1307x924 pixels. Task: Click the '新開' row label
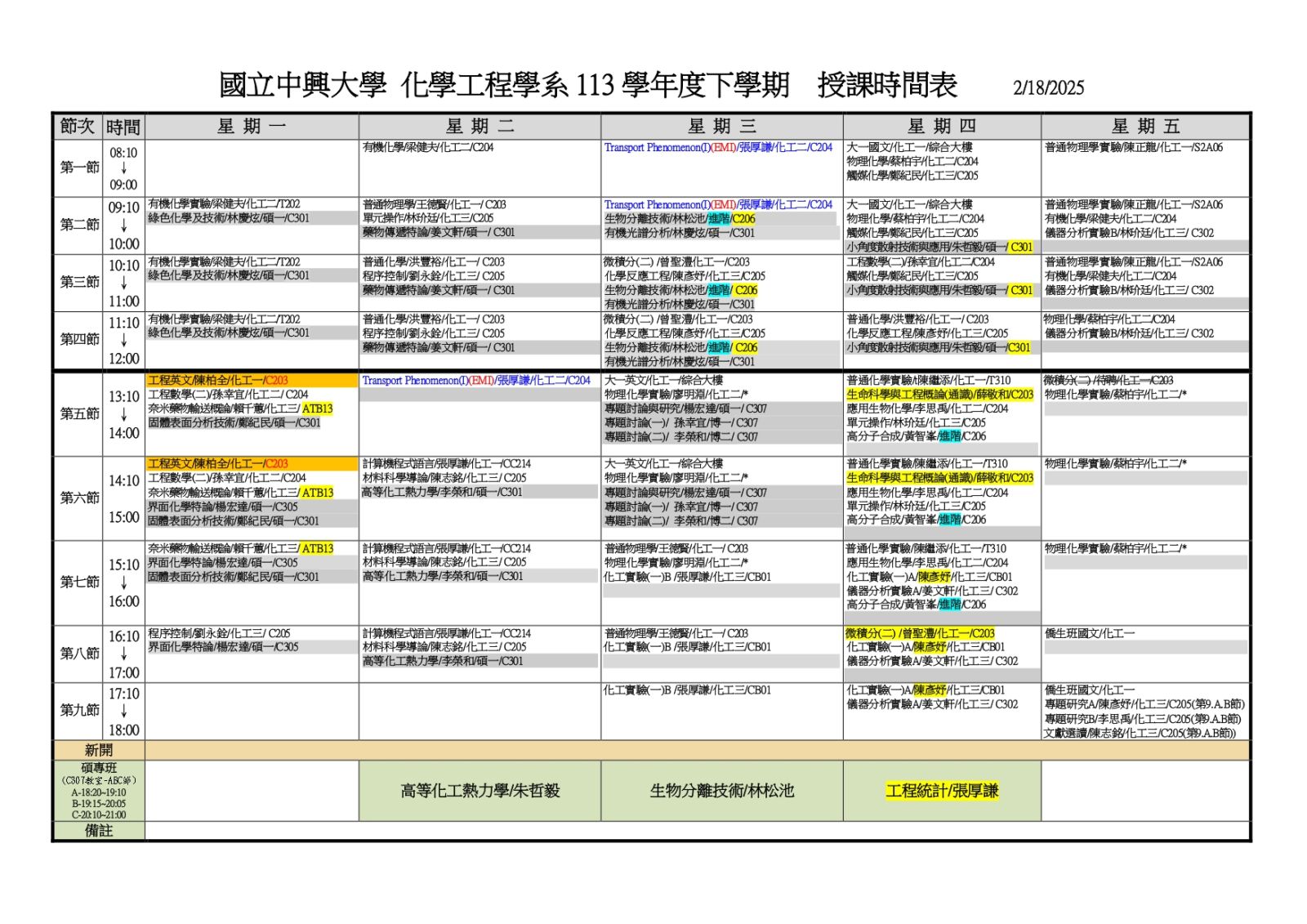click(x=99, y=750)
